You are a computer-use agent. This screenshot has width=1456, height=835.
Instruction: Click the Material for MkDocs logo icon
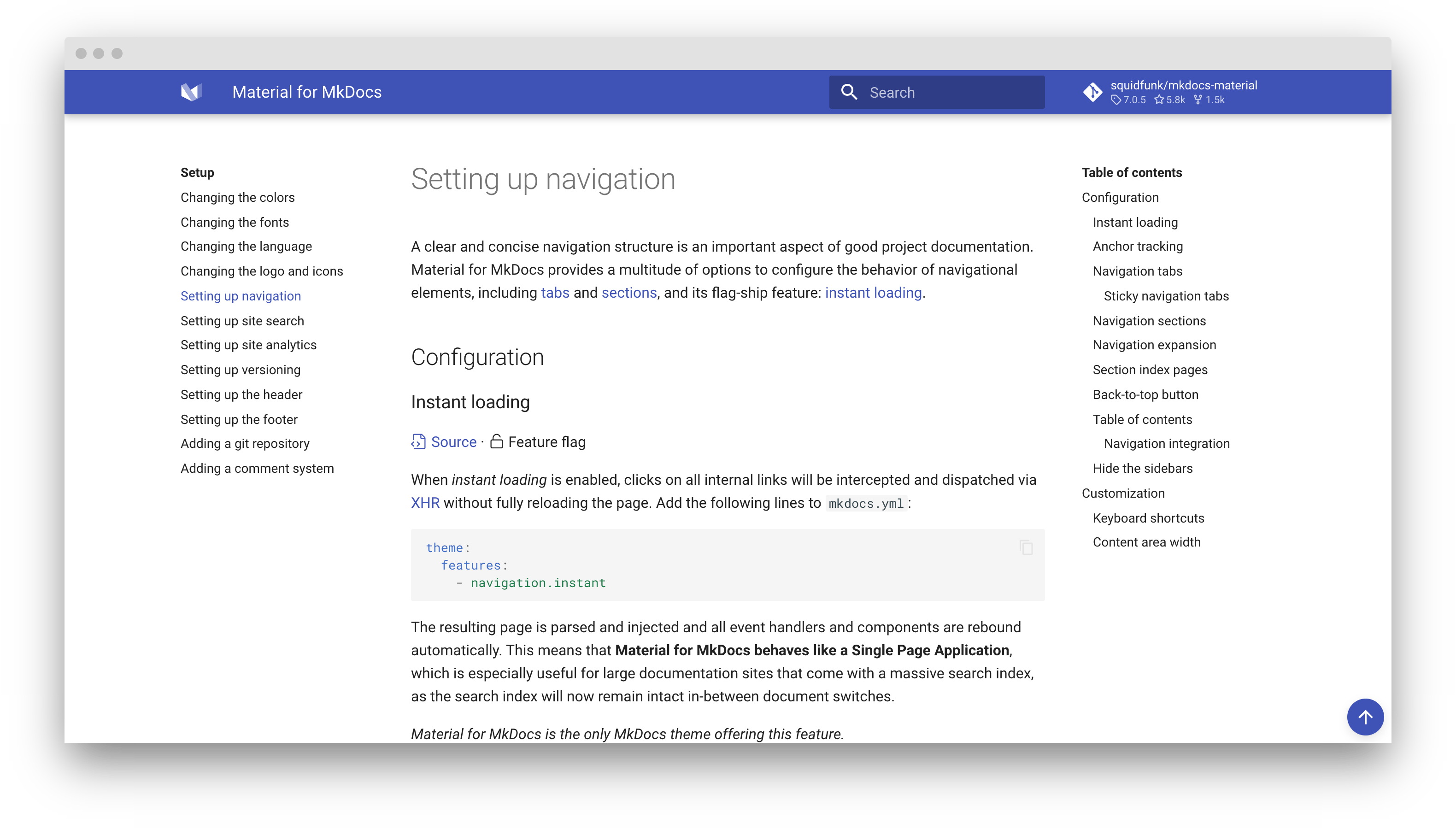click(192, 92)
